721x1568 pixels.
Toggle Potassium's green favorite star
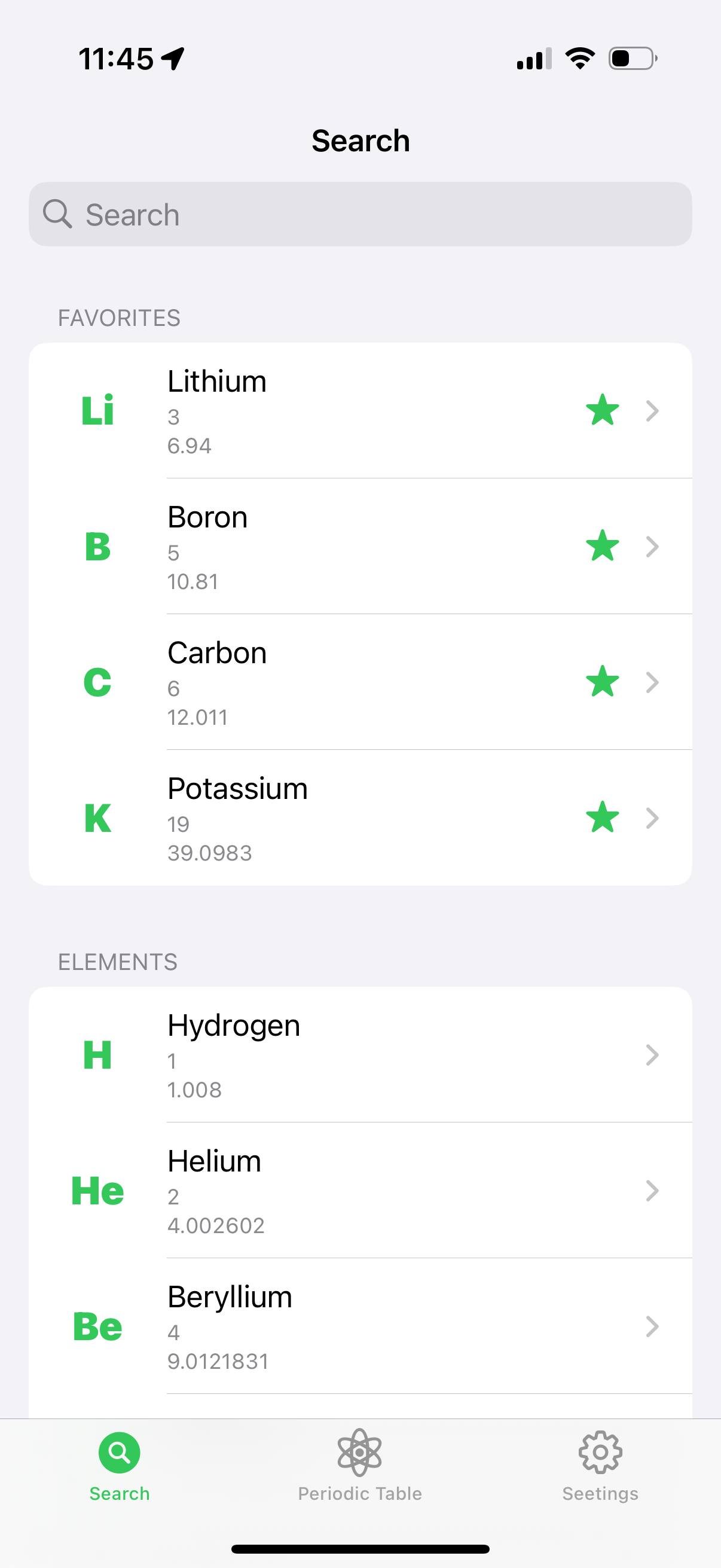(603, 817)
